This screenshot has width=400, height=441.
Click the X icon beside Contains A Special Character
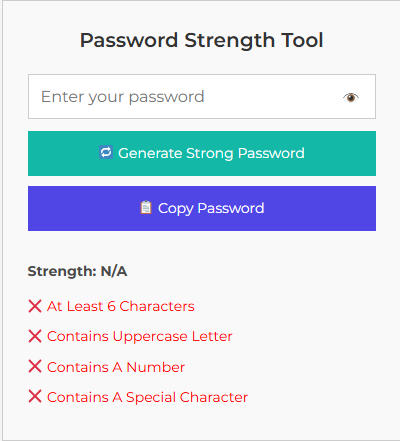35,396
